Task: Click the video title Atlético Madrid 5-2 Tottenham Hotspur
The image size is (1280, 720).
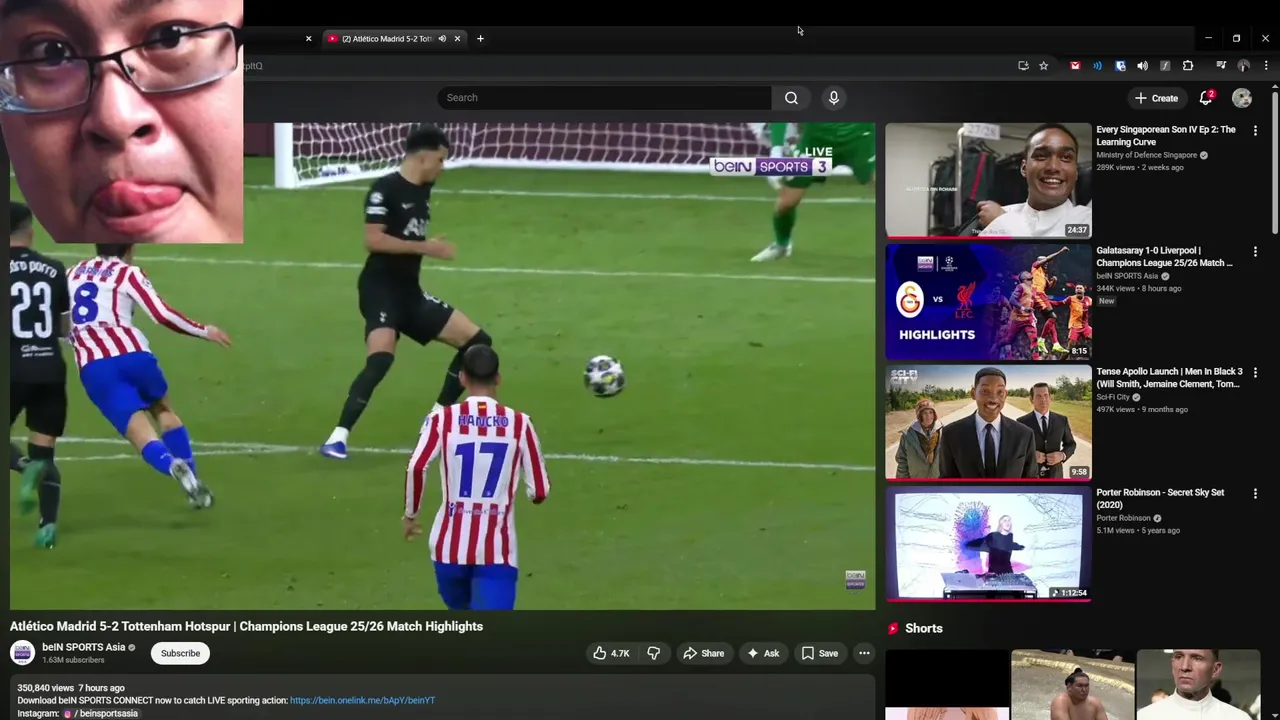Action: pyautogui.click(x=246, y=626)
